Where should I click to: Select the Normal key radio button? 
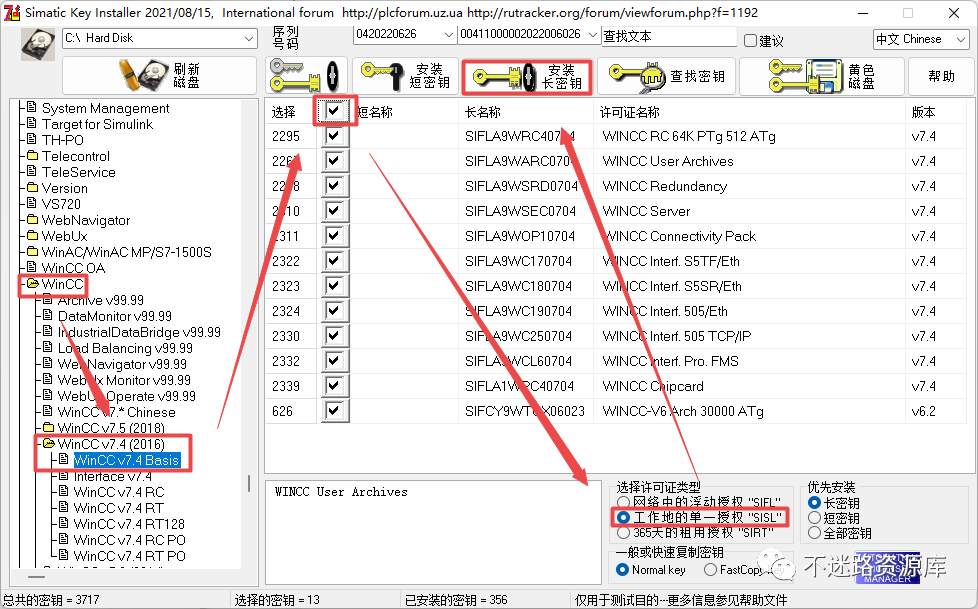(622, 570)
